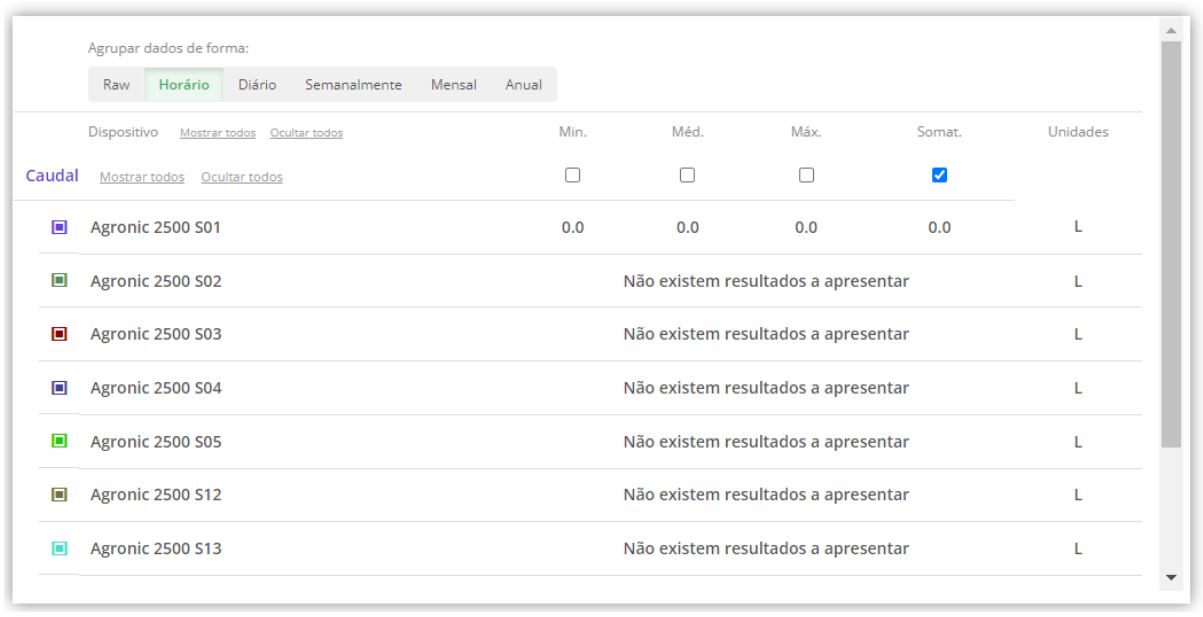Image resolution: width=1203 pixels, height=617 pixels.
Task: Toggle Agronic 2500 S02 green color marker
Action: 59,280
